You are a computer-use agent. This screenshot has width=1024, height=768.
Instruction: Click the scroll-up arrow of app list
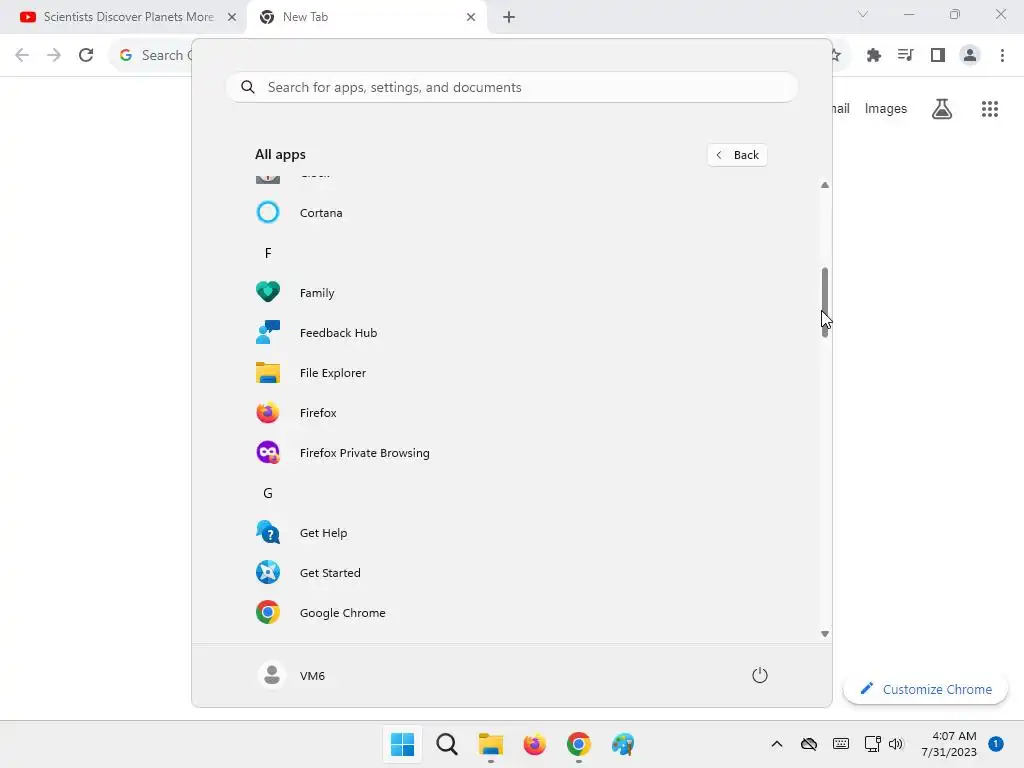(x=825, y=185)
